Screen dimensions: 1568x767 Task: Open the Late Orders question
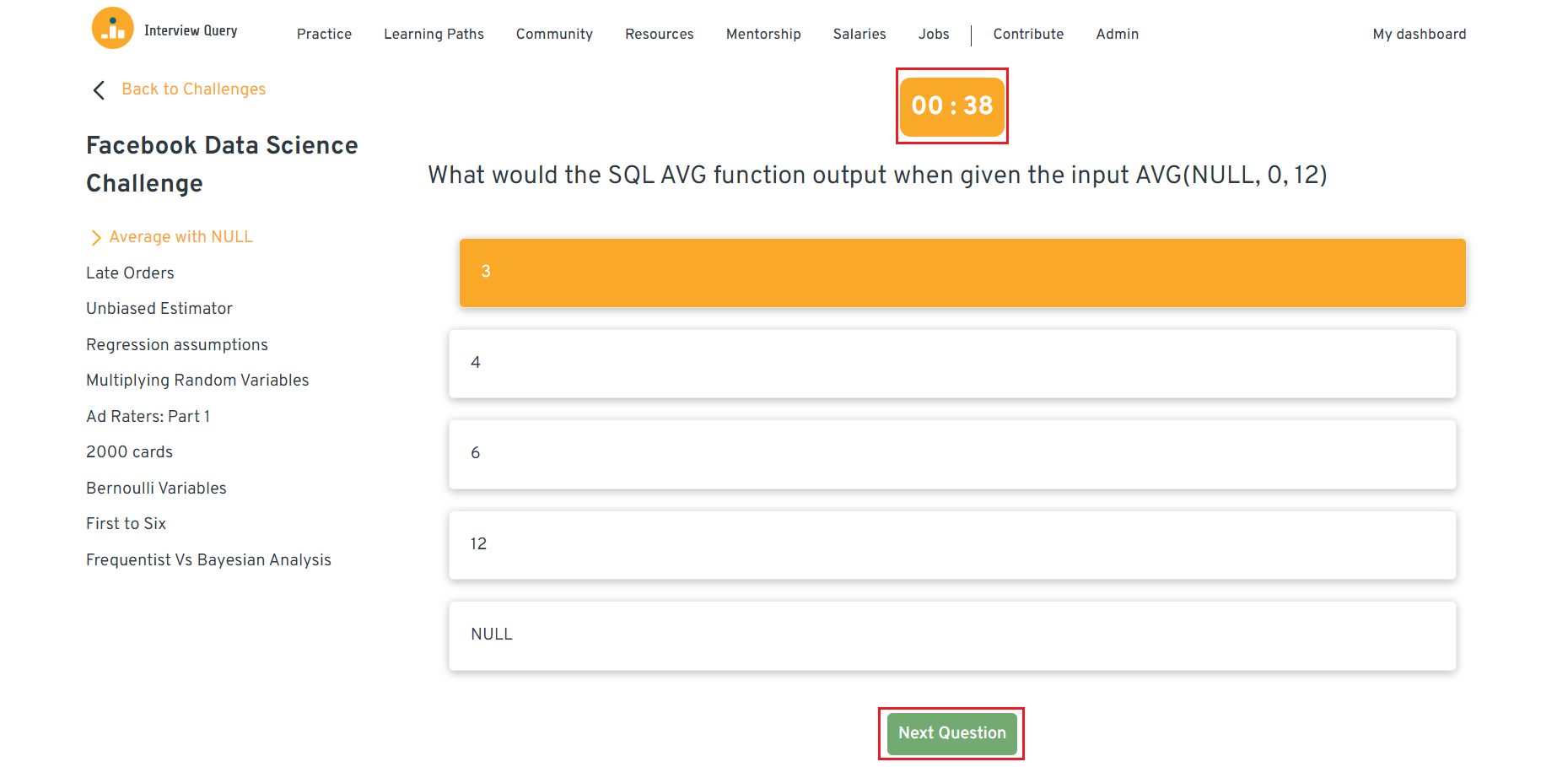[130, 273]
